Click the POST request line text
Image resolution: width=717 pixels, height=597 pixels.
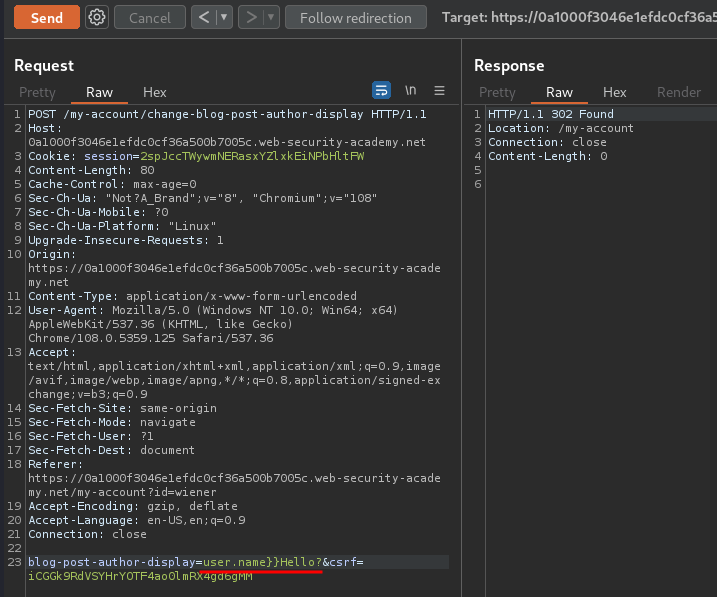227,114
